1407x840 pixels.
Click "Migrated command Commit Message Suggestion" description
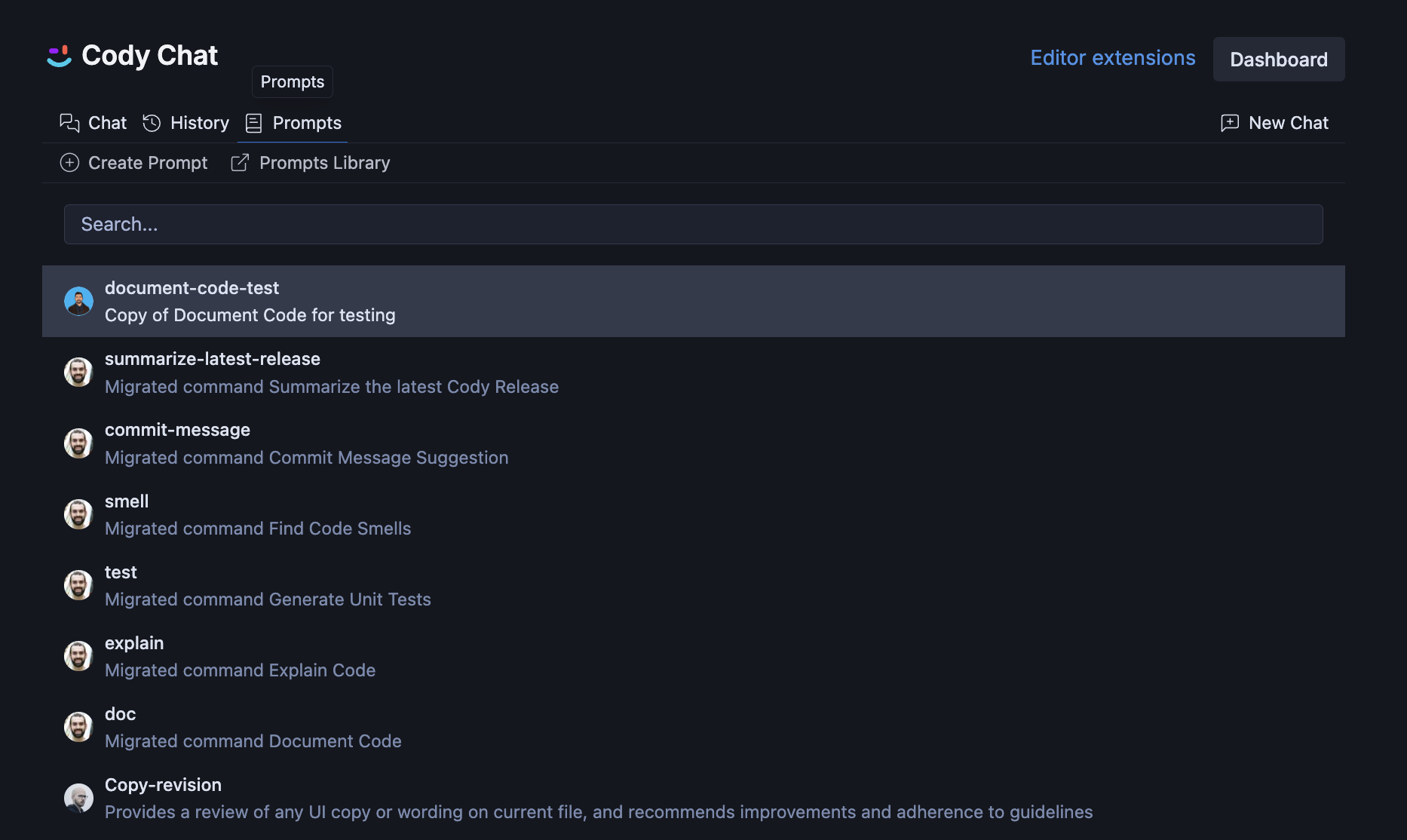(307, 458)
